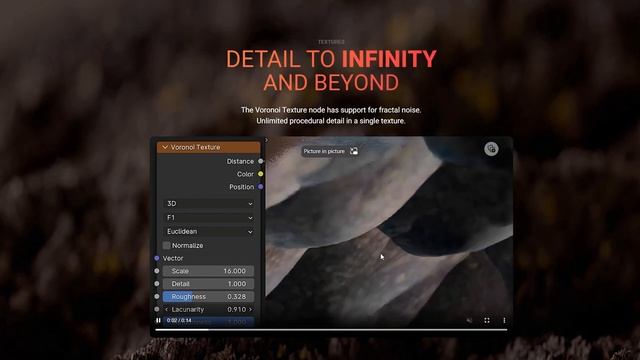Click the round image search icon on the video

(491, 149)
